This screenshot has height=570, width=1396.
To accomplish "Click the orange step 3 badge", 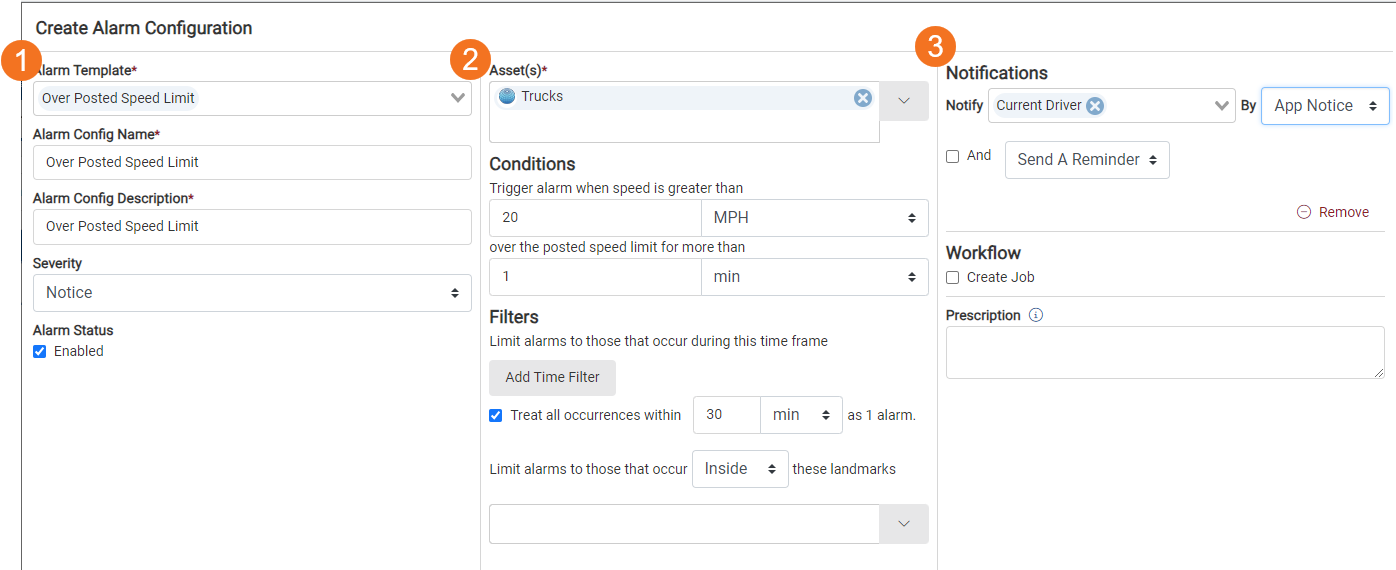I will coord(935,45).
